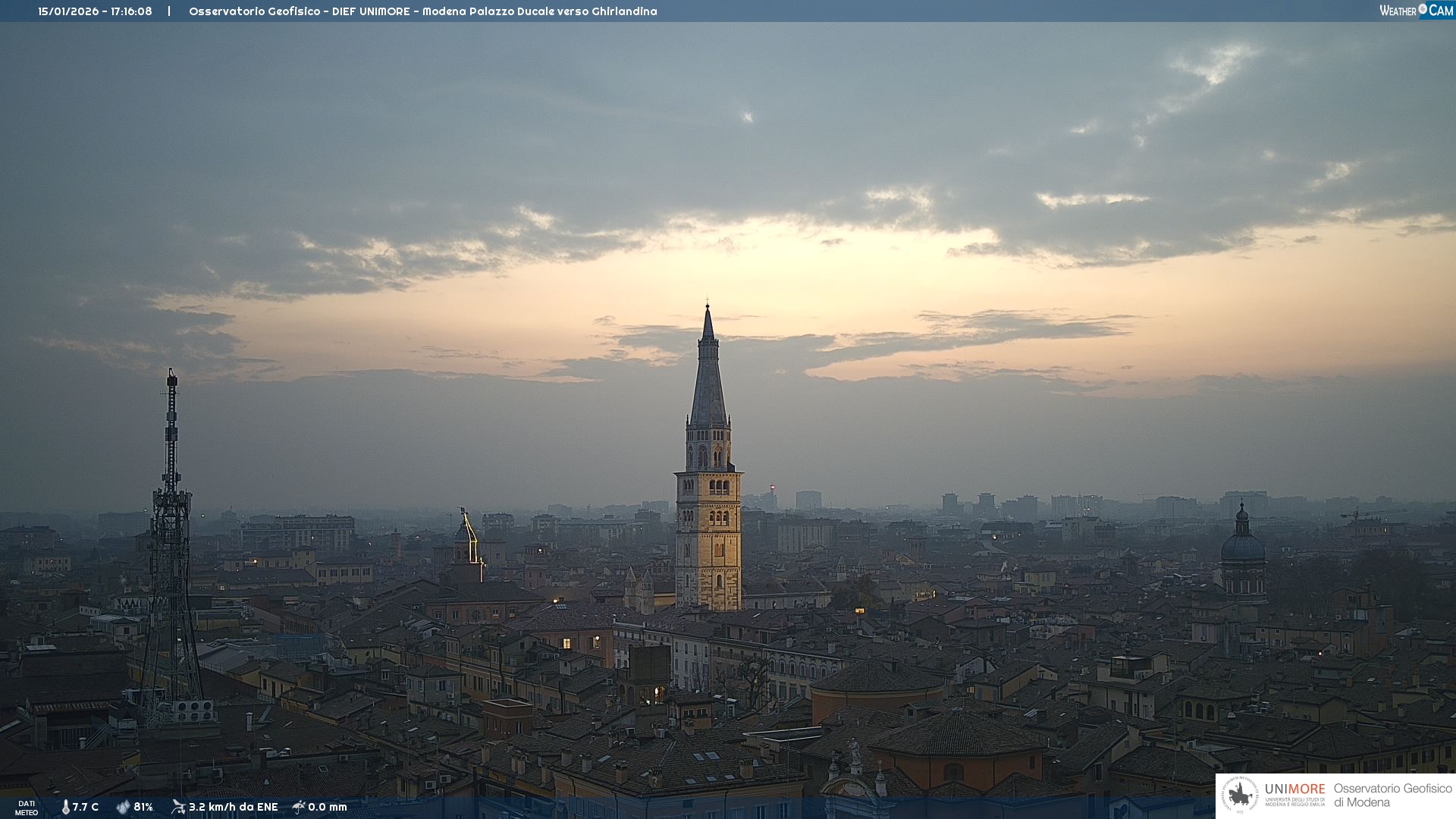This screenshot has height=819, width=1456.
Task: Click the 0.0 mm rainfall value
Action: [328, 807]
